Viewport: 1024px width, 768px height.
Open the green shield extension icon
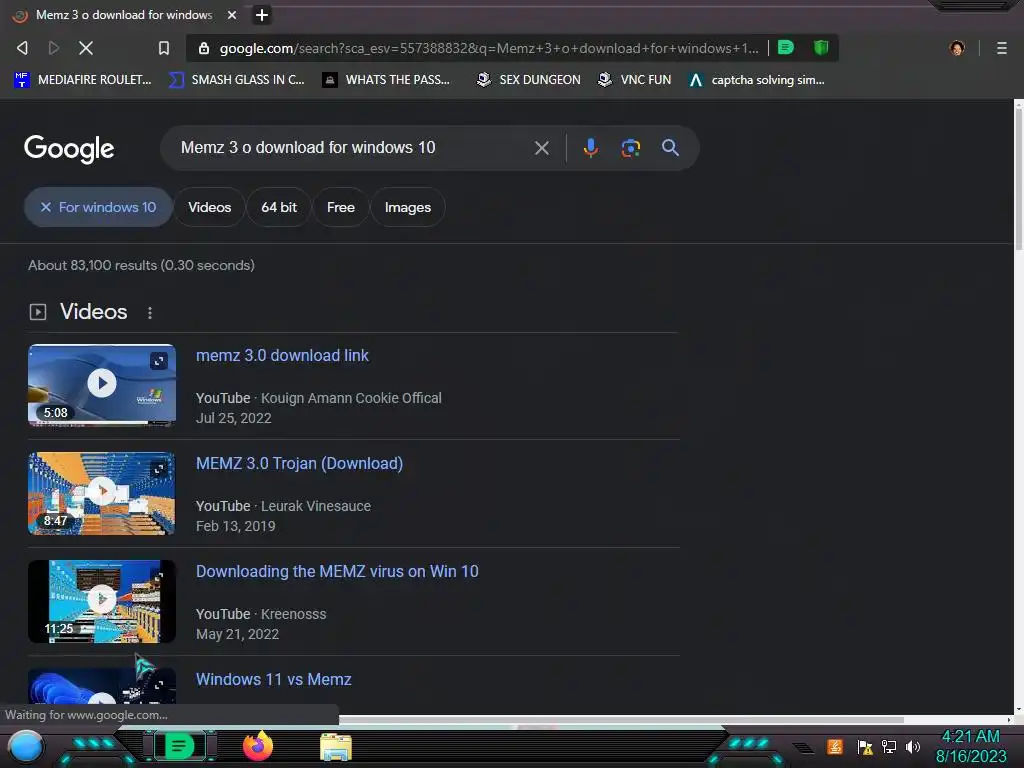821,48
